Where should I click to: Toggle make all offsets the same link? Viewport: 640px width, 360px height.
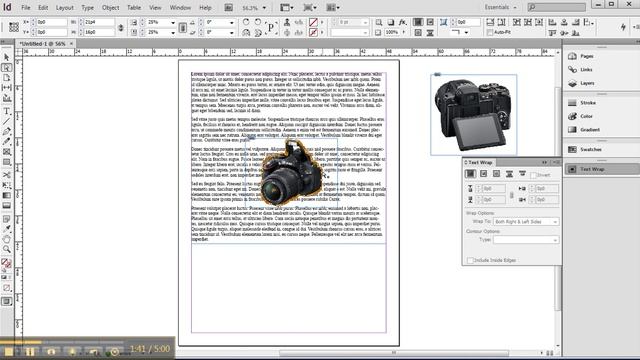tap(511, 195)
